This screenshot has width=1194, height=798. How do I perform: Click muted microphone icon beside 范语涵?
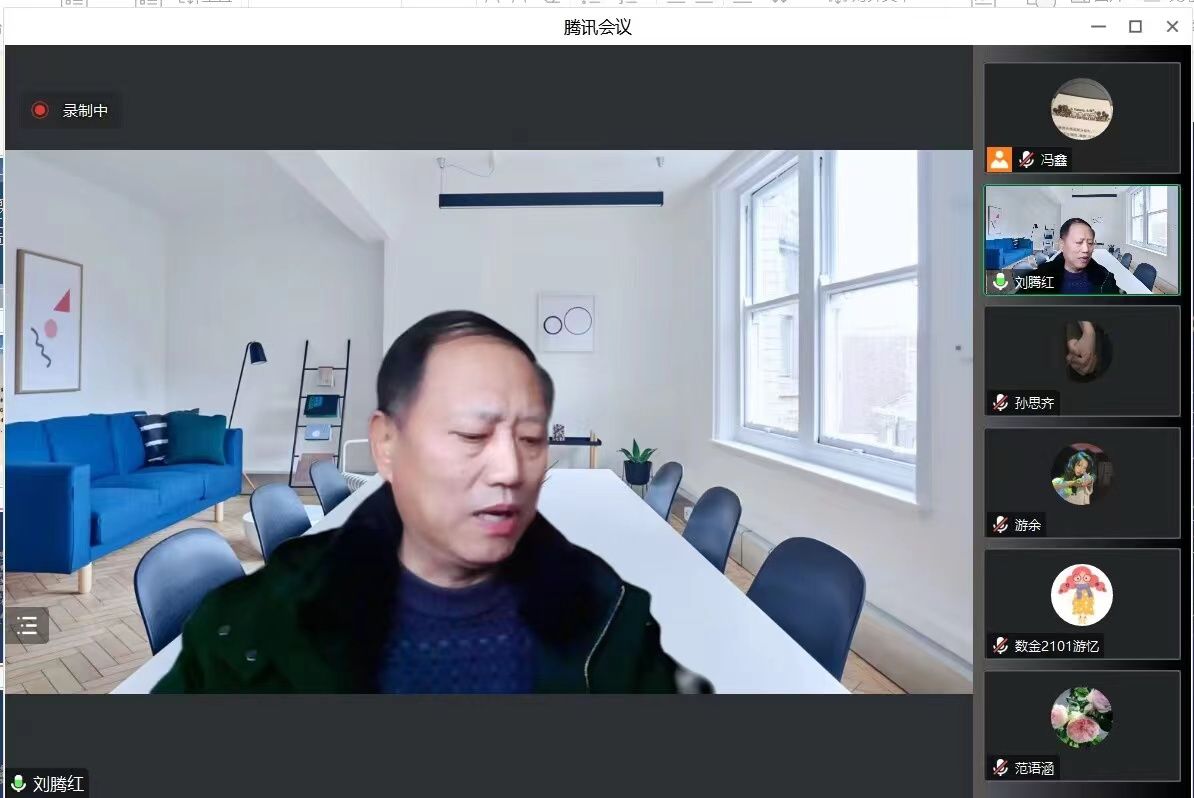click(x=1000, y=768)
